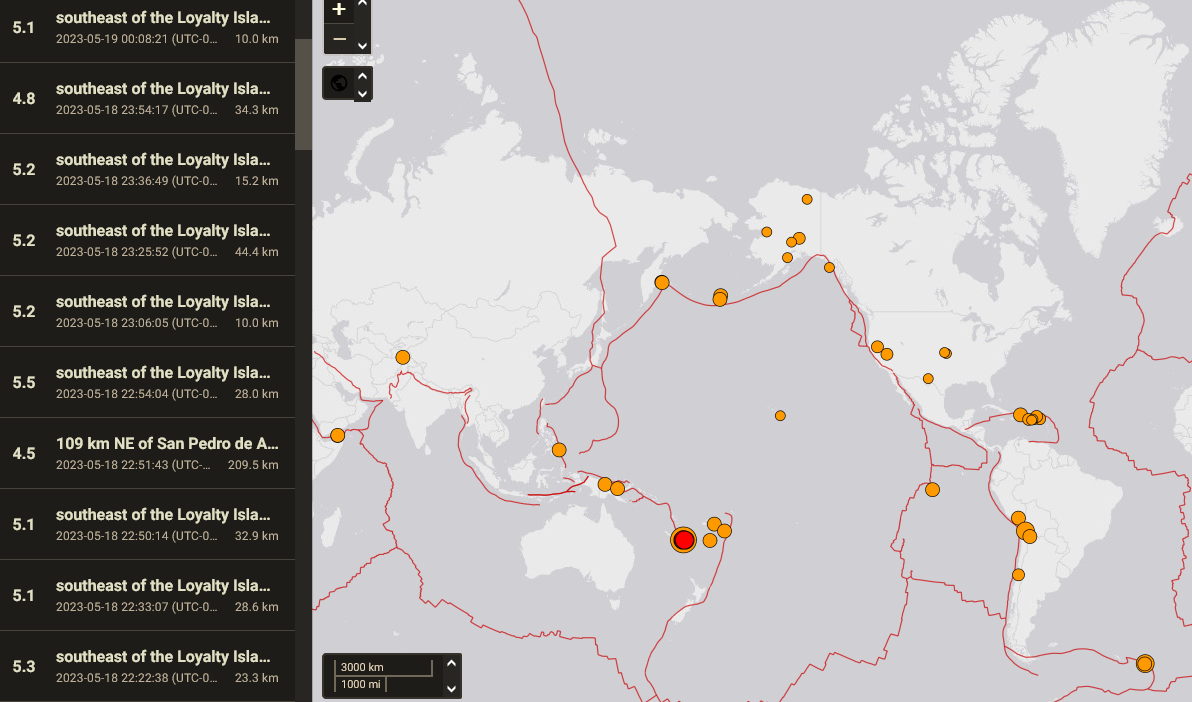Zoom out with the minus button

click(339, 39)
